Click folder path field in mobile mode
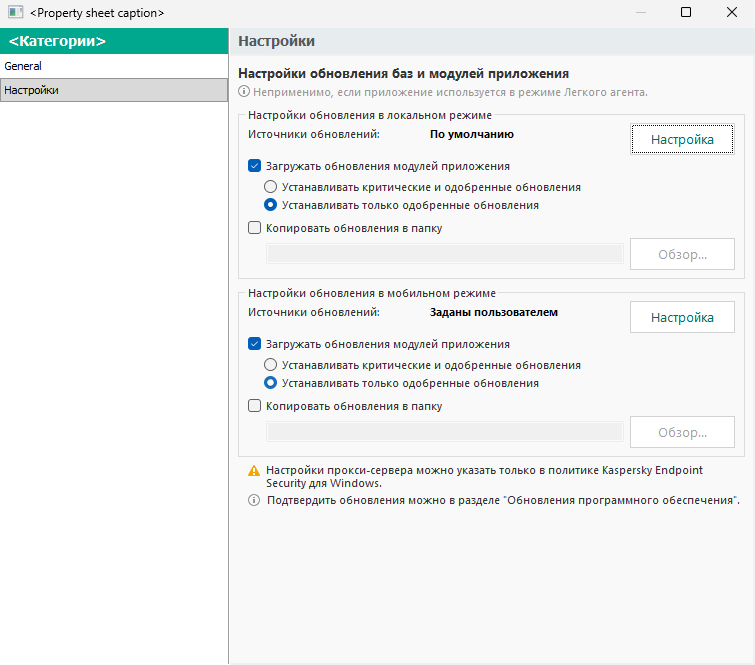755x665 pixels. (x=445, y=432)
